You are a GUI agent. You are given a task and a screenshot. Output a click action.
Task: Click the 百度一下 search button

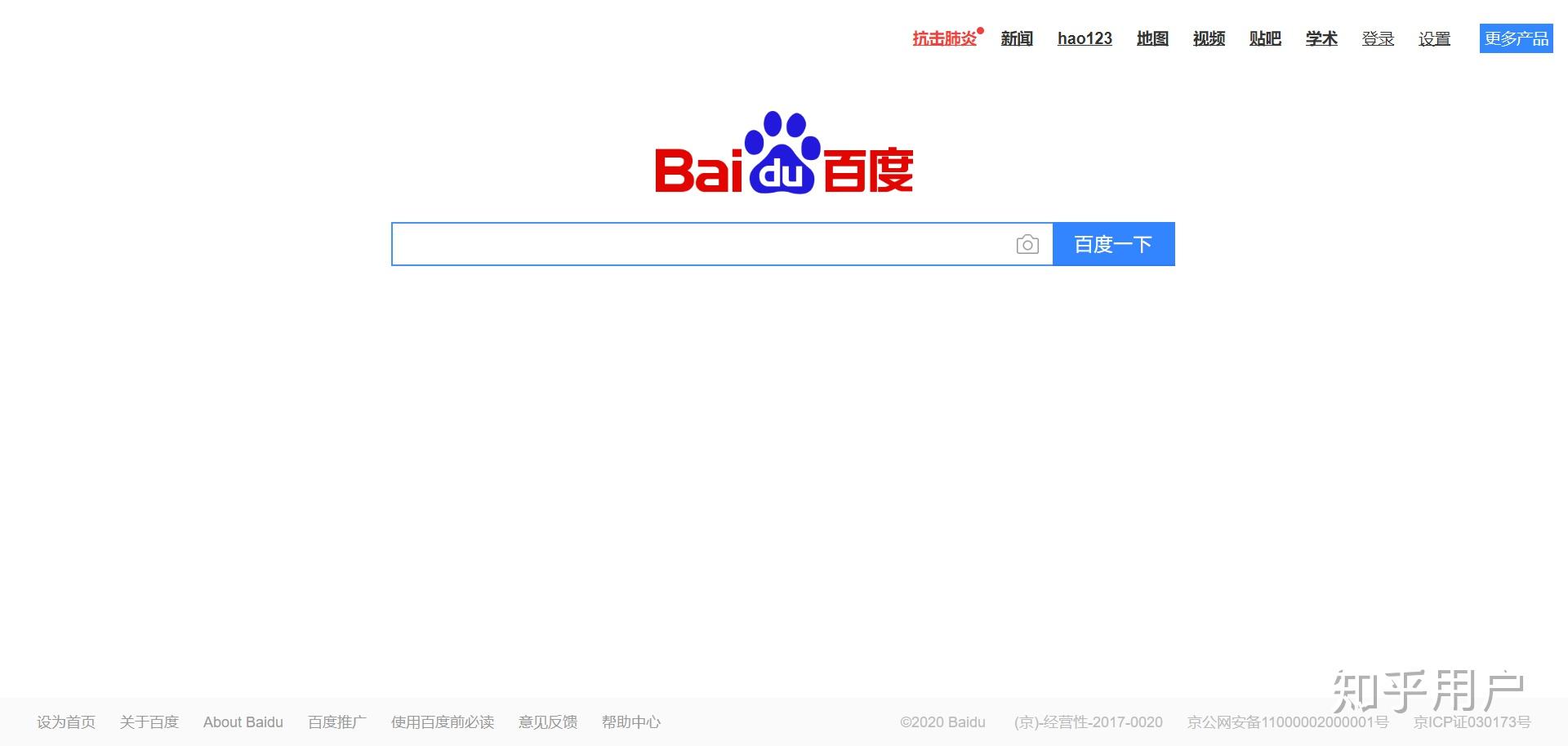1114,244
